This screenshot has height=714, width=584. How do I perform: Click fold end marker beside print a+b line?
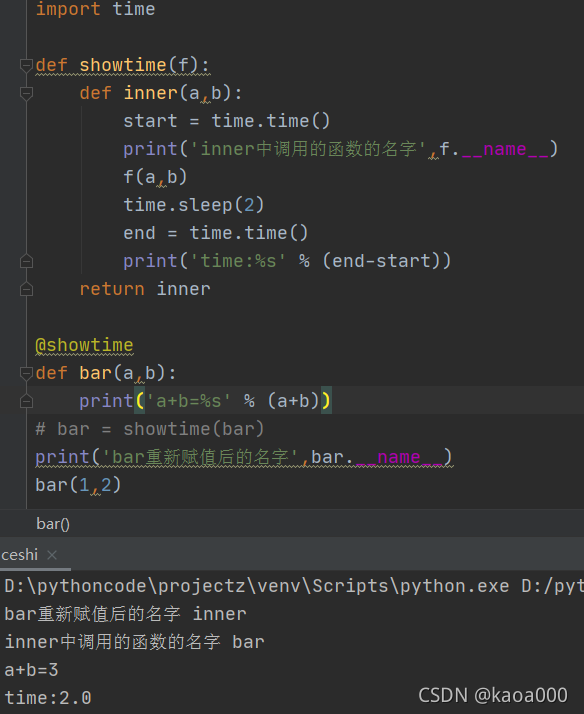coord(26,401)
